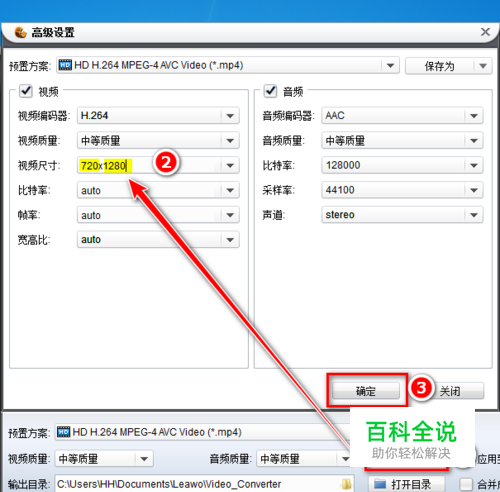Open the 视频质量 dropdown in the 视频 panel
This screenshot has height=492, width=500.
click(158, 141)
